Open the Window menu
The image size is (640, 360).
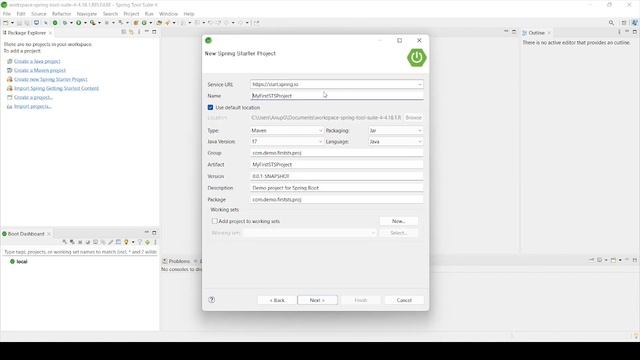(x=168, y=14)
